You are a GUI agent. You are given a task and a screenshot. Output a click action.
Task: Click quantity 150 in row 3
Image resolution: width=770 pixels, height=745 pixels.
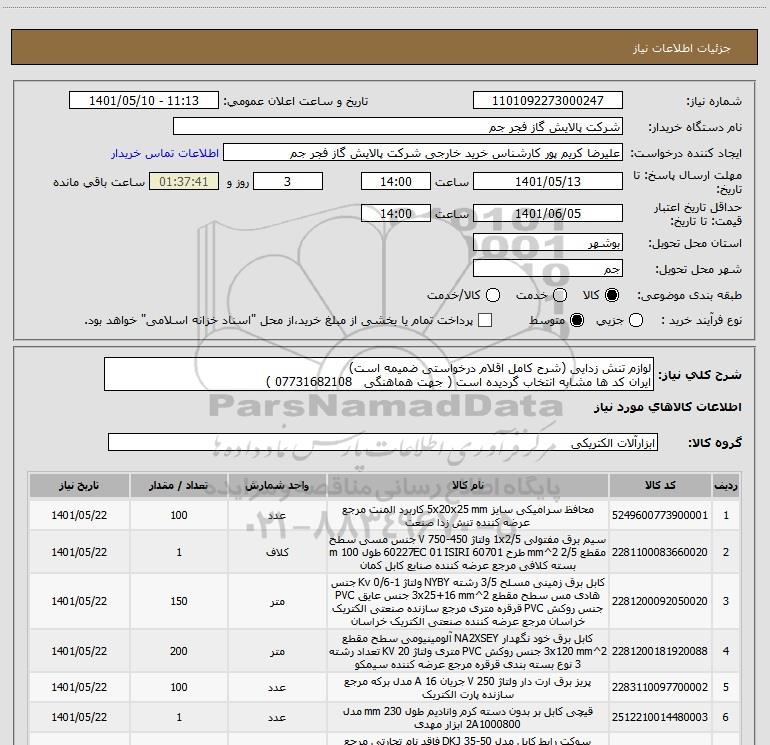[179, 601]
